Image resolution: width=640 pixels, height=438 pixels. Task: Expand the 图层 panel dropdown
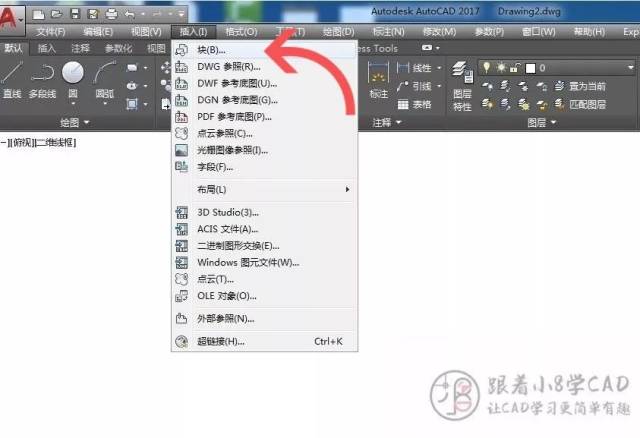(x=542, y=122)
